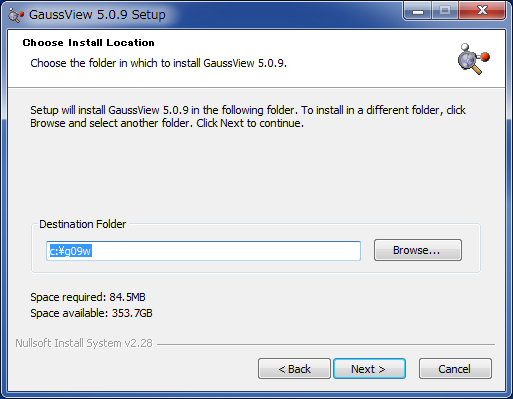Click the Space available: 353.7GB text
This screenshot has width=513, height=399.
(91, 313)
